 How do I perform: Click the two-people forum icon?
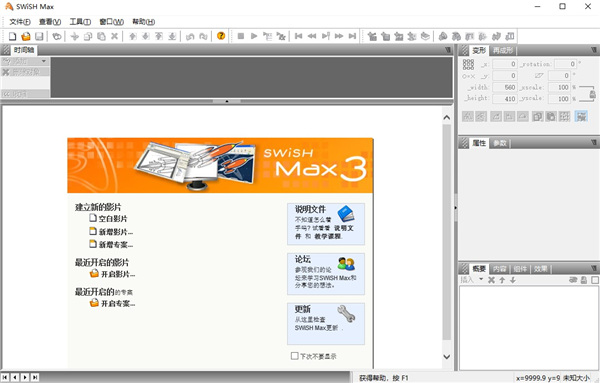click(346, 264)
